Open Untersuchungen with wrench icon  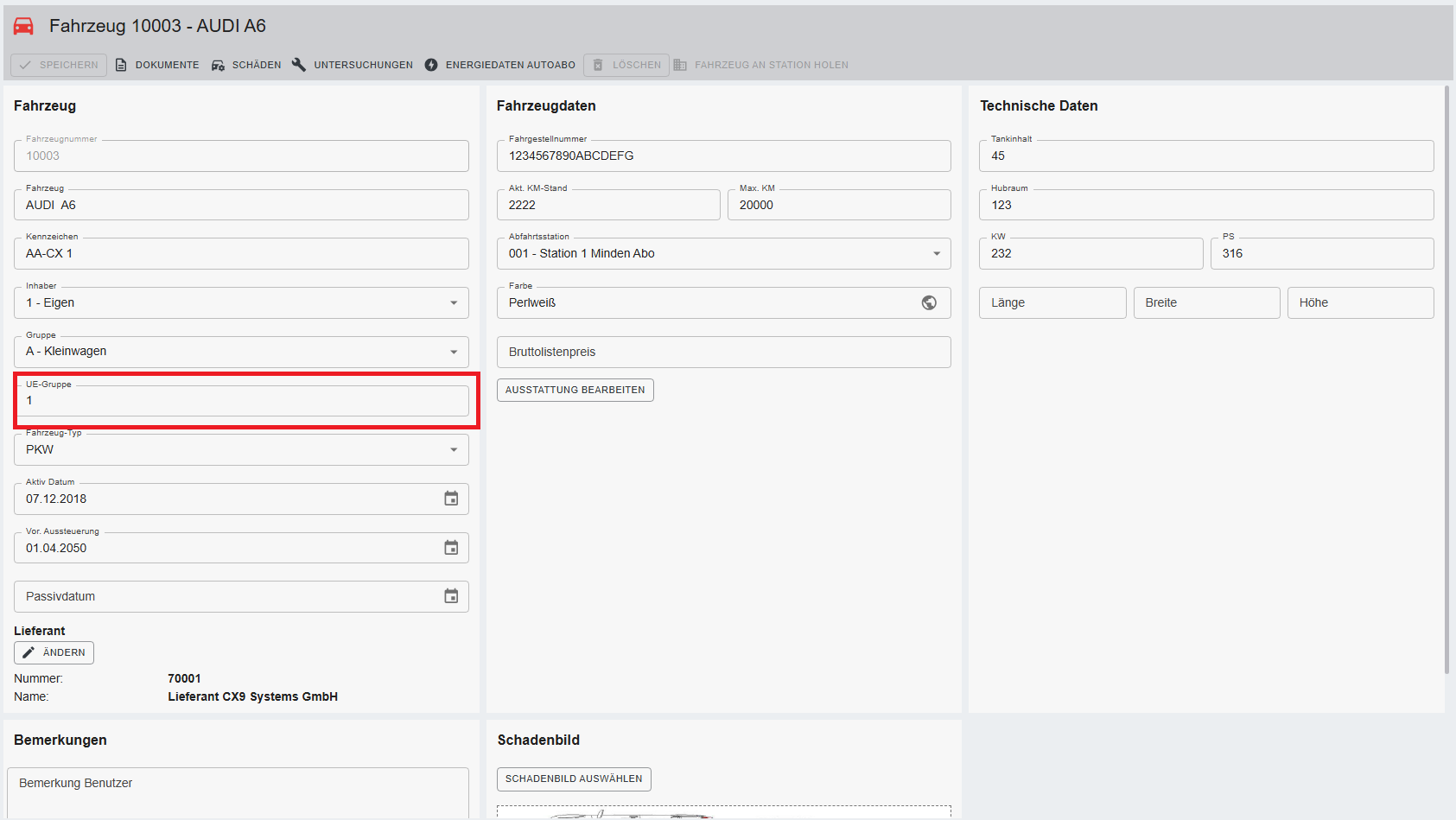[x=353, y=65]
